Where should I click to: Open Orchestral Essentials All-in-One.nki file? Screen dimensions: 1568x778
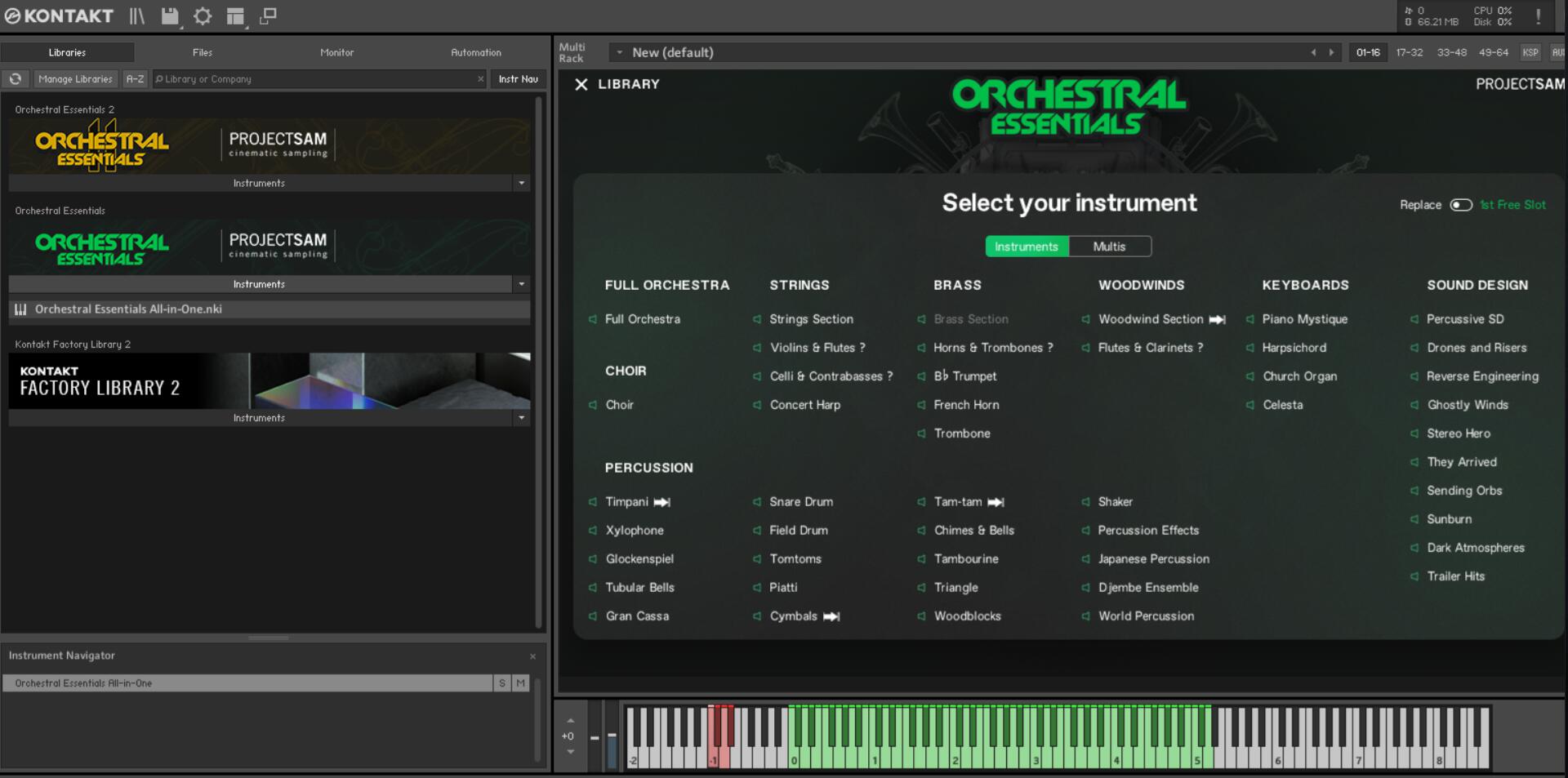click(269, 309)
